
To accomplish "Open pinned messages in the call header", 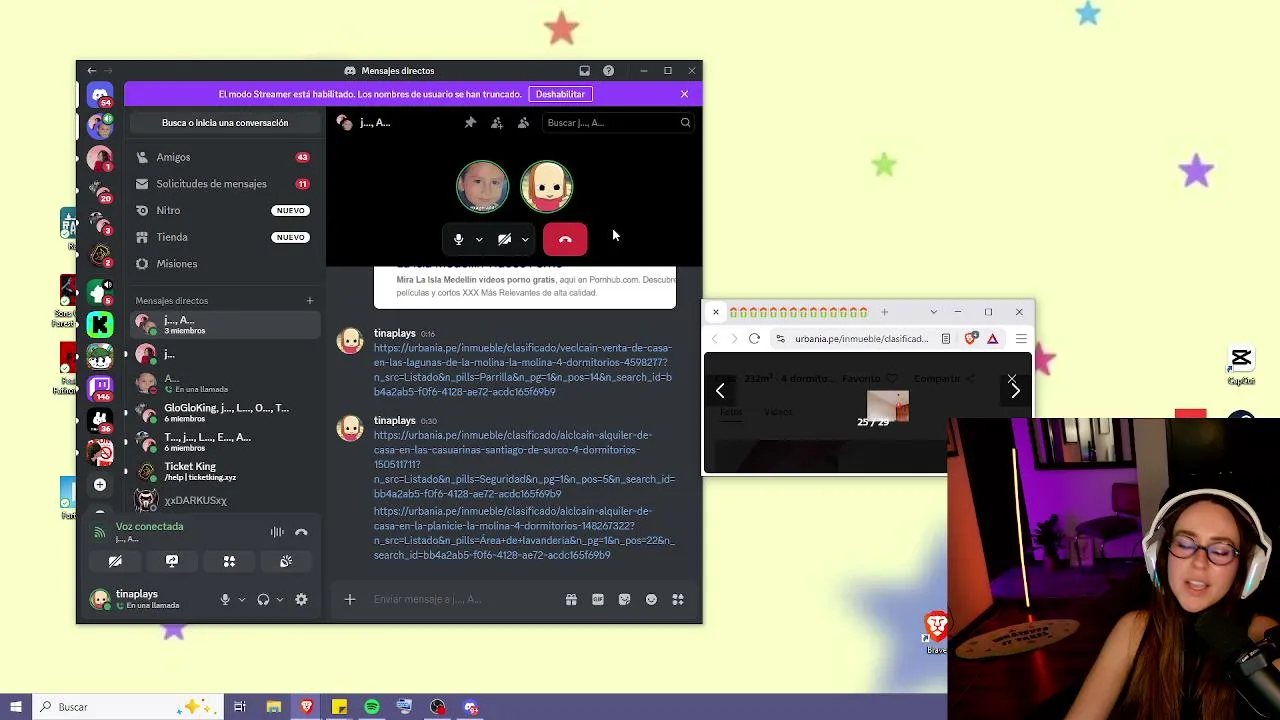I will (470, 123).
